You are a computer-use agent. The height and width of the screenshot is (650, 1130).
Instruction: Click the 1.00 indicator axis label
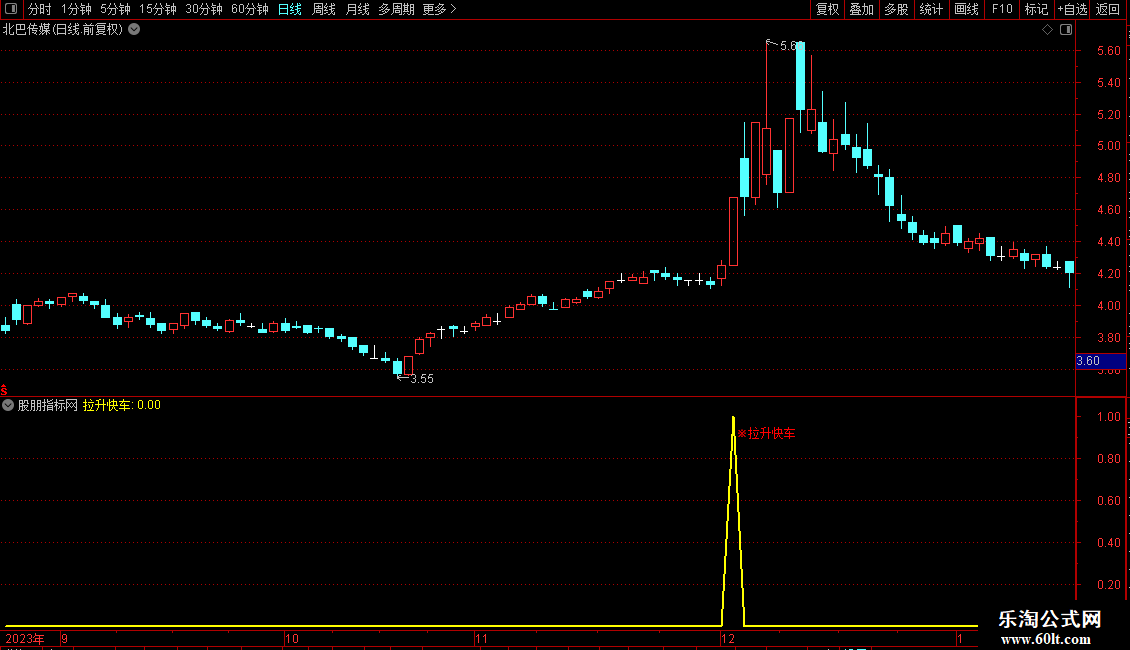pyautogui.click(x=1108, y=417)
